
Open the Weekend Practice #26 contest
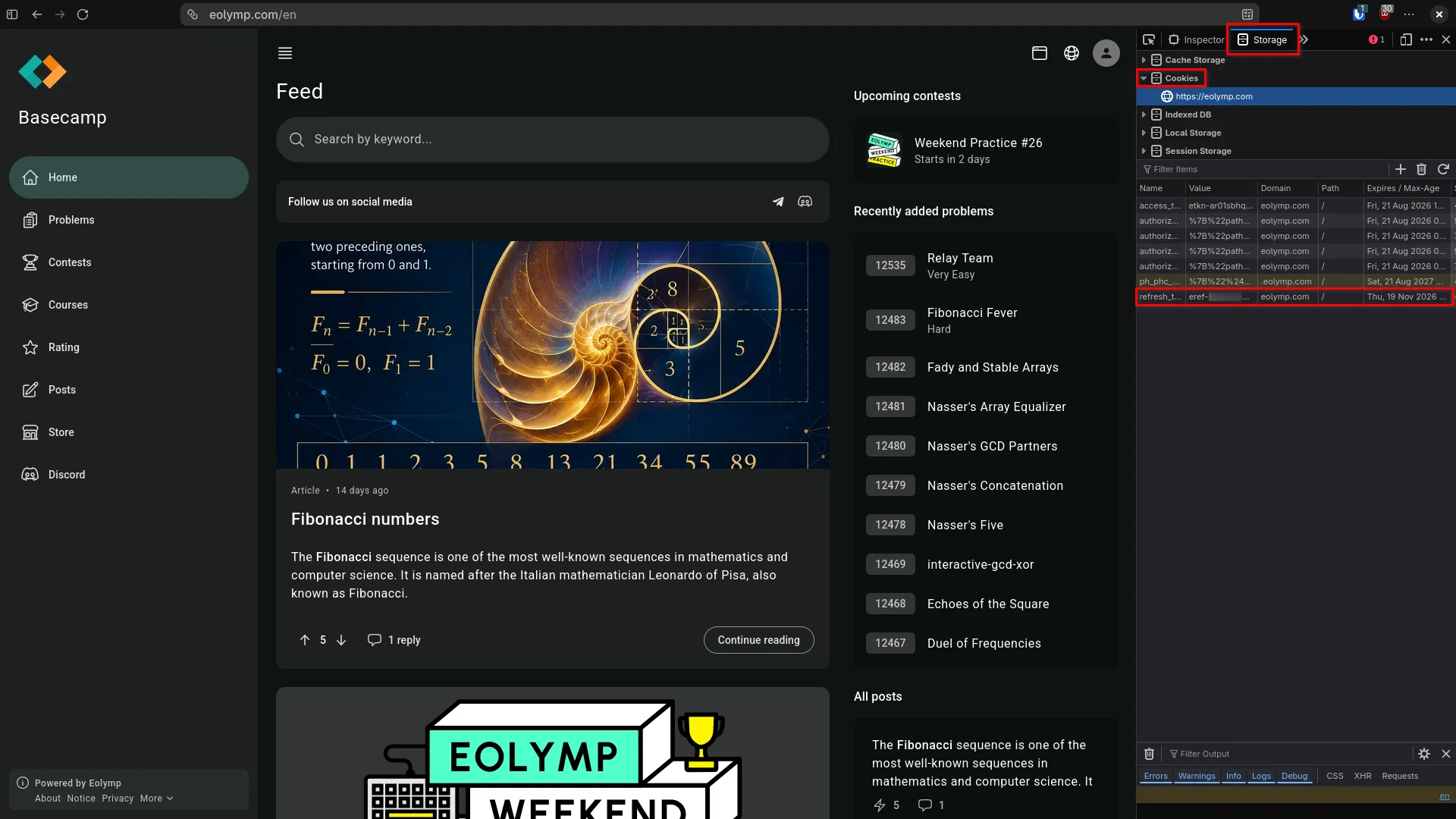(x=986, y=150)
